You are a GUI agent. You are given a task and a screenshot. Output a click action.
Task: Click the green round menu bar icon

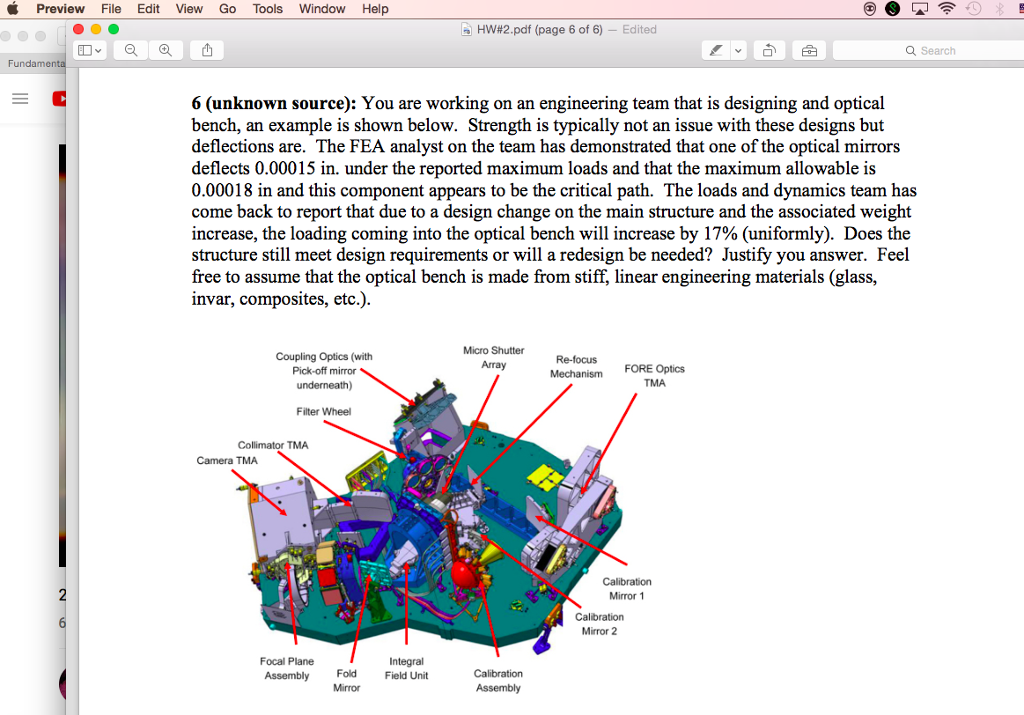(x=893, y=8)
